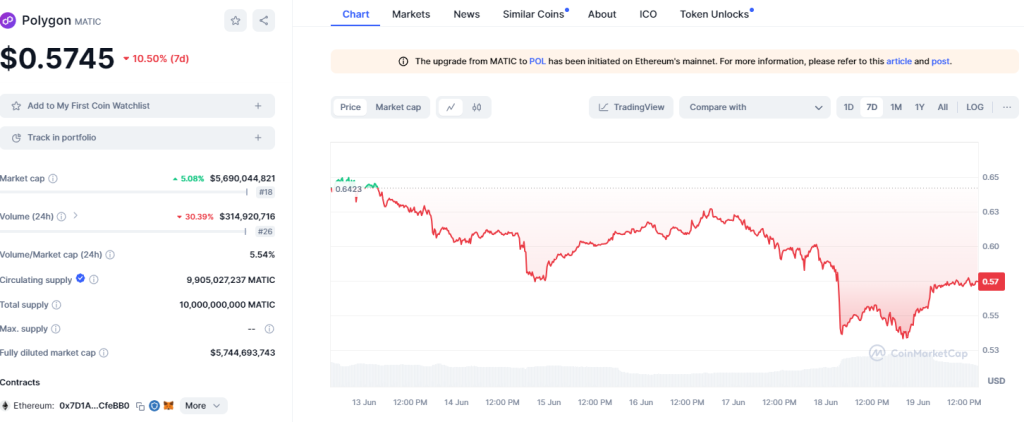
Task: Click the share icon beside Polygon
Action: tap(264, 20)
